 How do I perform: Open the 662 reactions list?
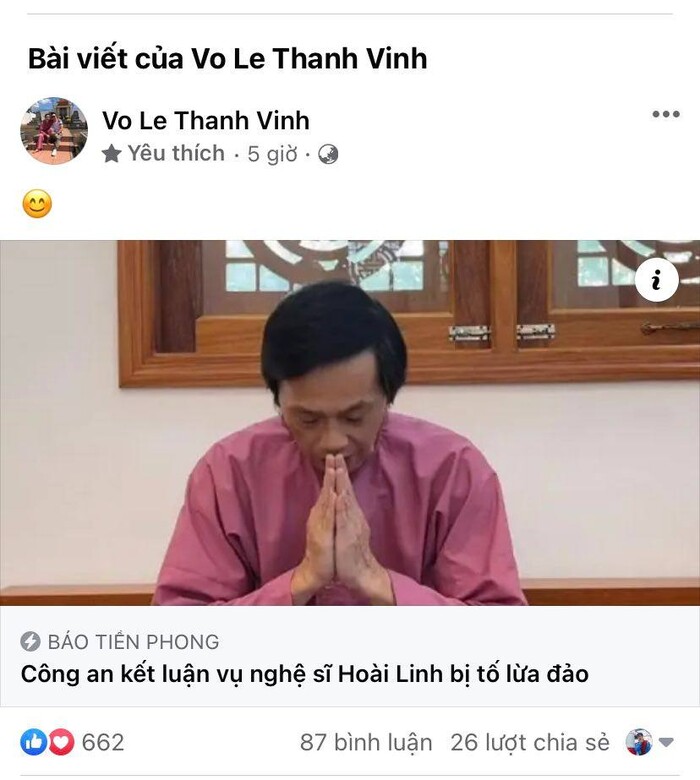[103, 742]
